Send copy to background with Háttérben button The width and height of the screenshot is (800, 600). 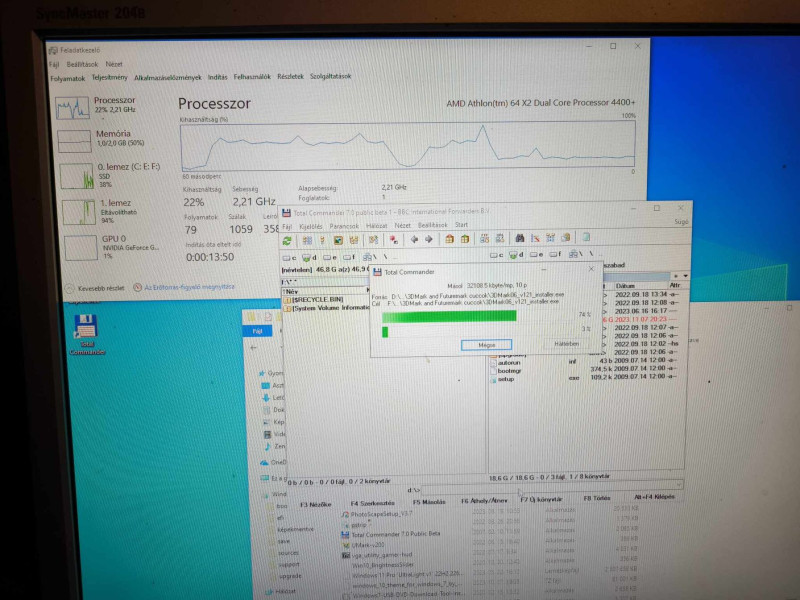point(566,344)
